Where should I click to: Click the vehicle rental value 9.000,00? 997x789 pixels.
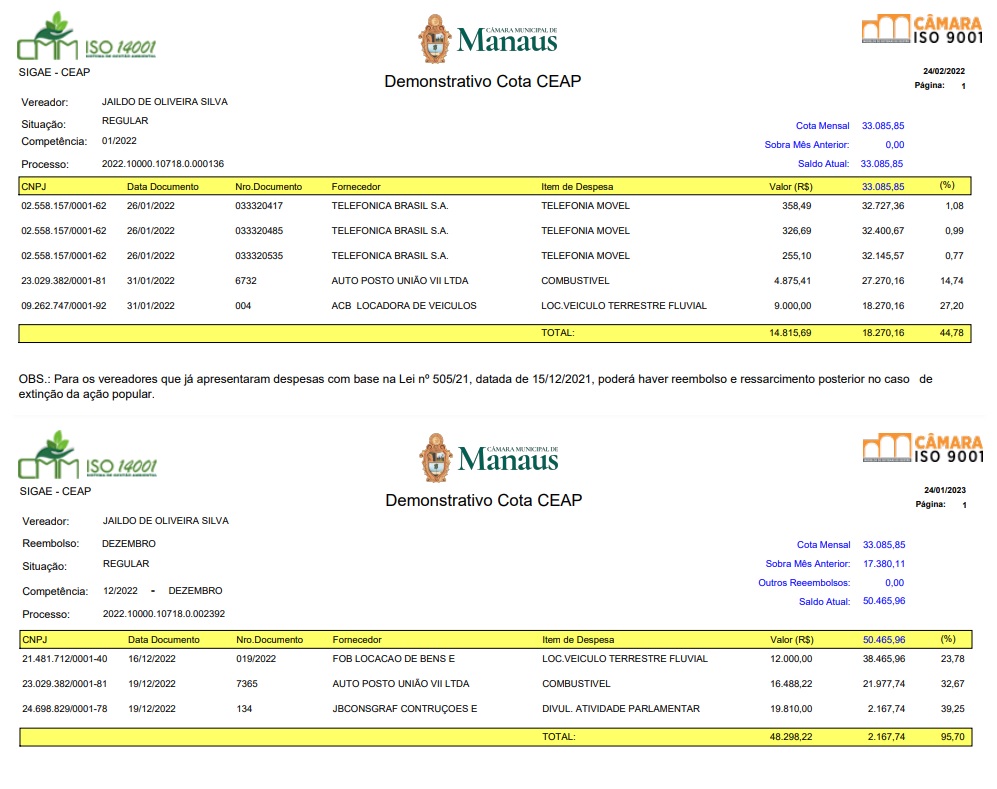[x=792, y=306]
